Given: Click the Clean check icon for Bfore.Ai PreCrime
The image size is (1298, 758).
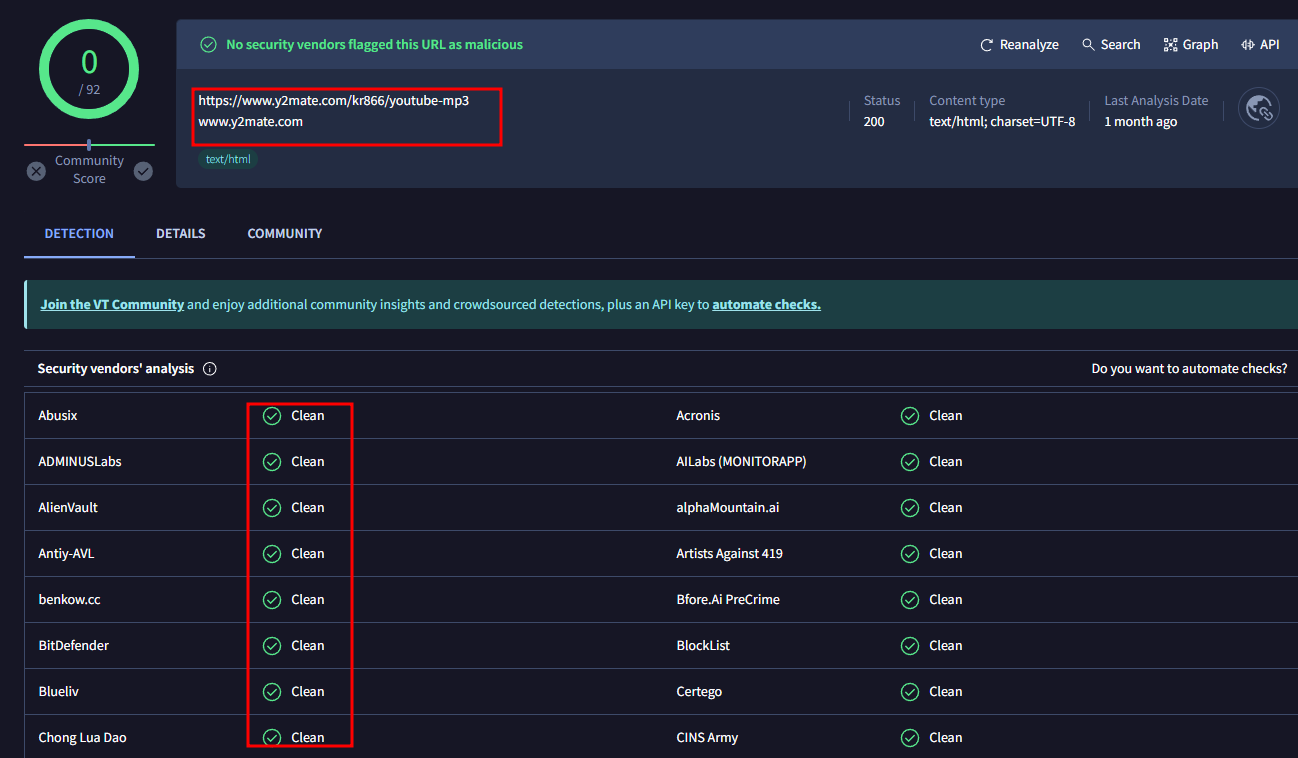Looking at the screenshot, I should point(910,600).
